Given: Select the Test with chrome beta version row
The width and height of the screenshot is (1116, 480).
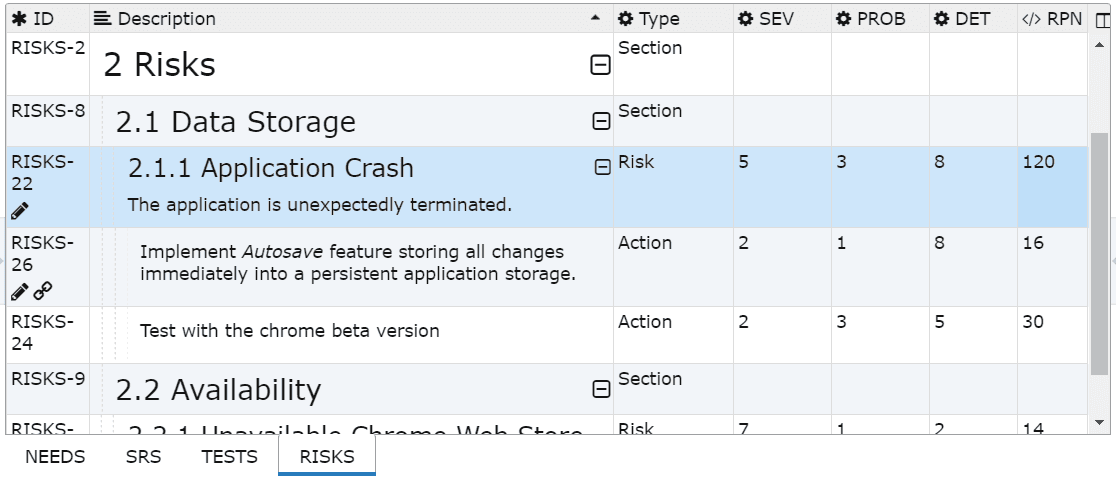Looking at the screenshot, I should pyautogui.click(x=290, y=331).
